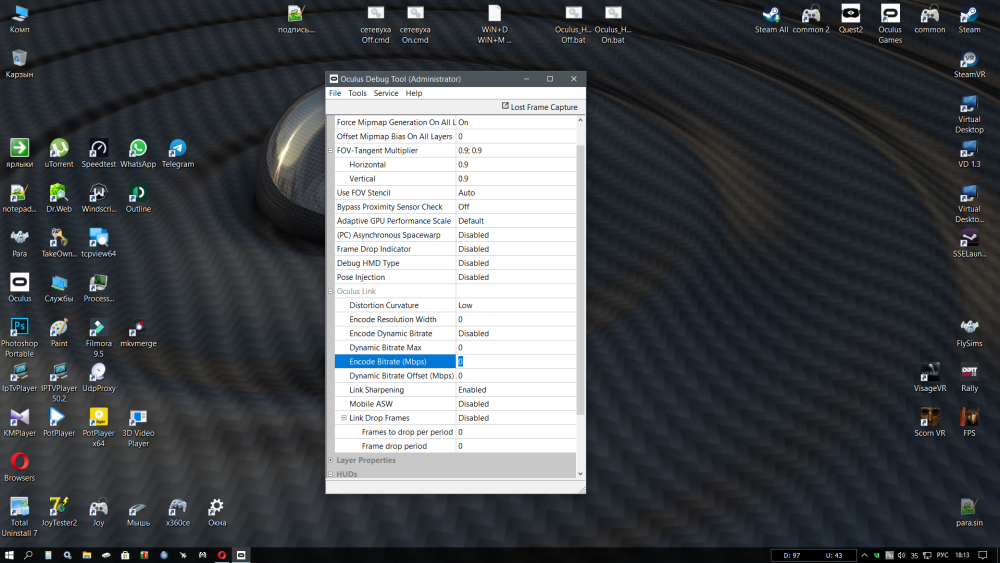Select the uTorrent desktop icon
The height and width of the screenshot is (563, 1000).
pos(59,154)
